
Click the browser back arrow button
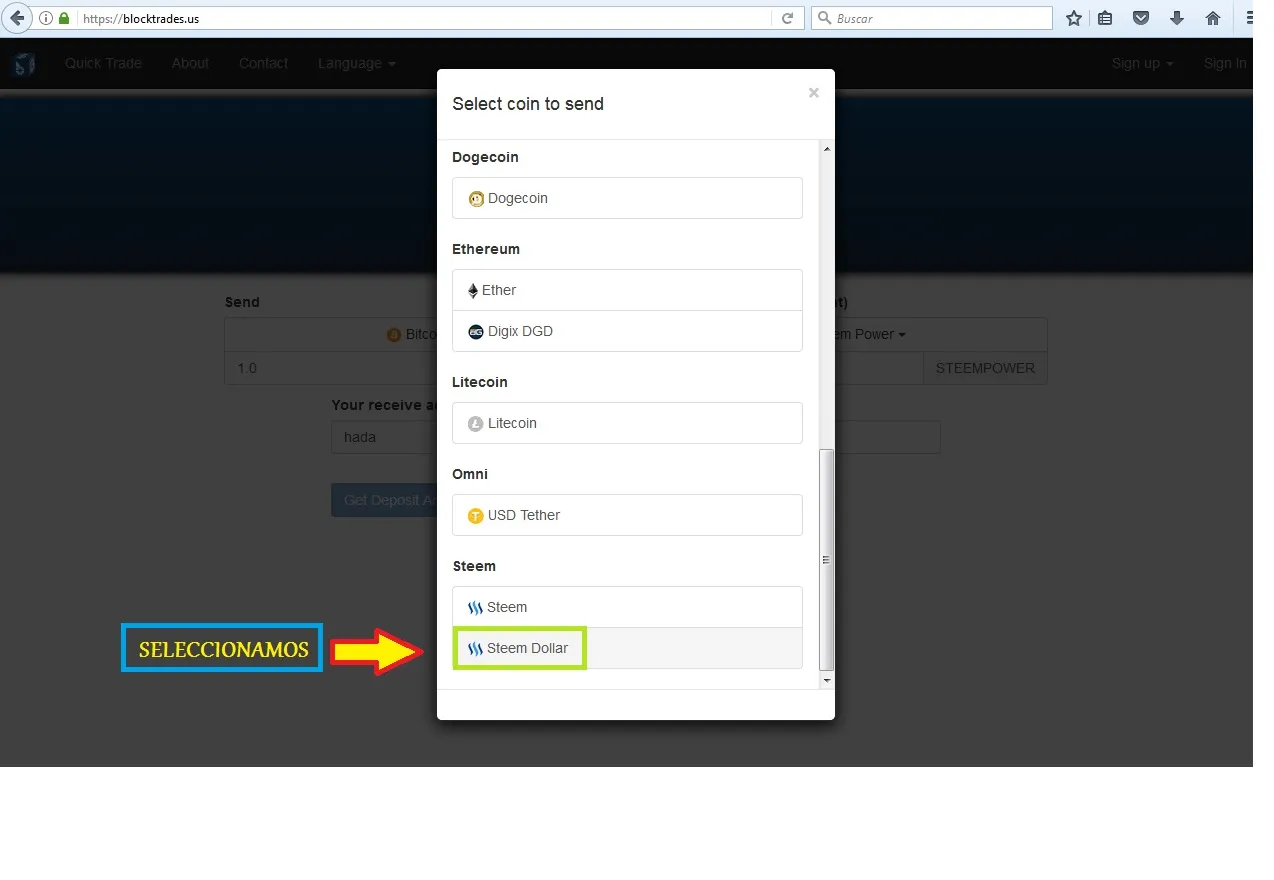click(16, 18)
